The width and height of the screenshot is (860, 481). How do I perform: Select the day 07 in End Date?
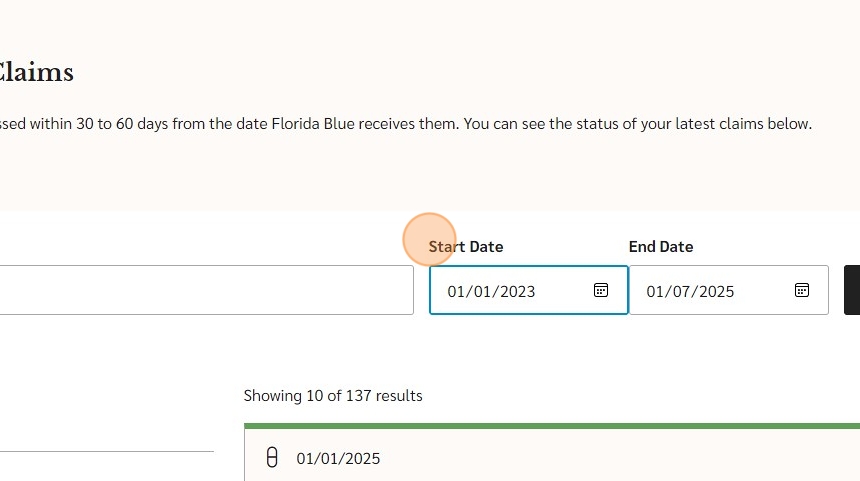tap(681, 291)
